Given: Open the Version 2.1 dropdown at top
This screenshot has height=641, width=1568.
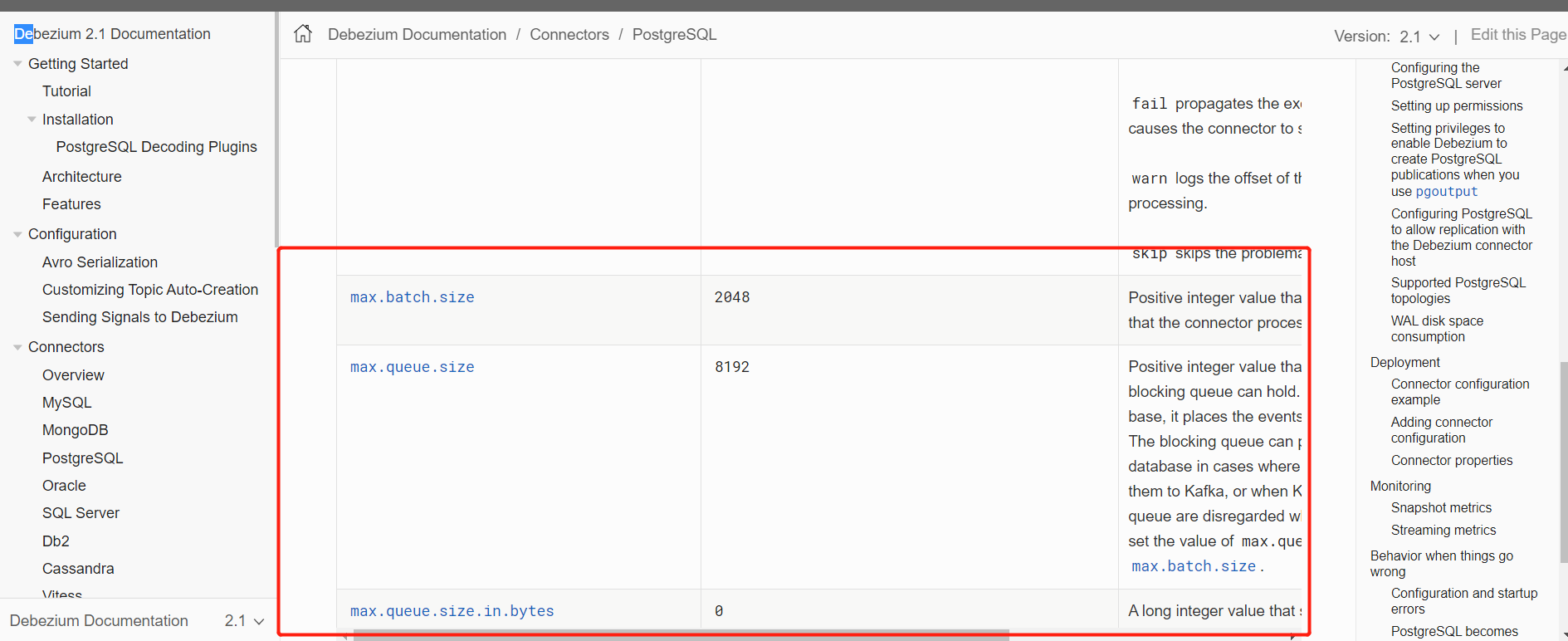Looking at the screenshot, I should pos(1419,37).
